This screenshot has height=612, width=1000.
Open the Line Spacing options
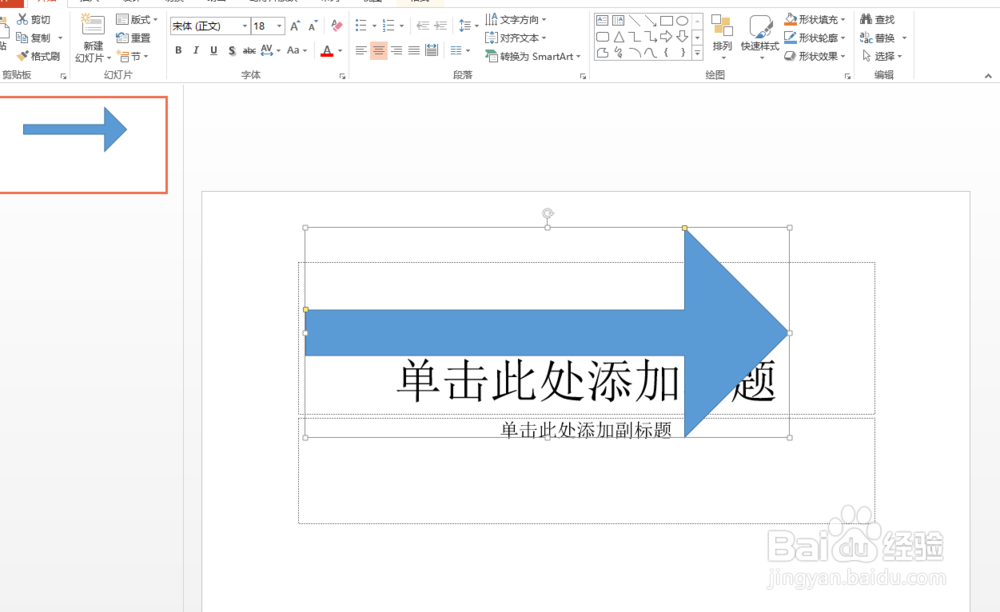(x=468, y=26)
